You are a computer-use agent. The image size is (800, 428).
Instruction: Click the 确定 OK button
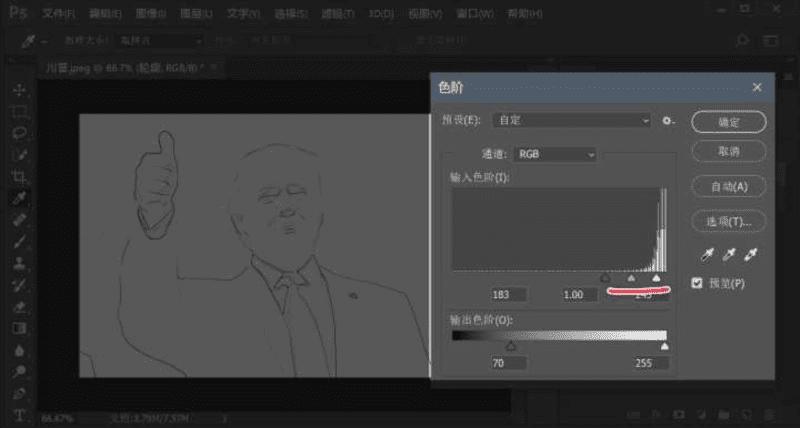729,122
